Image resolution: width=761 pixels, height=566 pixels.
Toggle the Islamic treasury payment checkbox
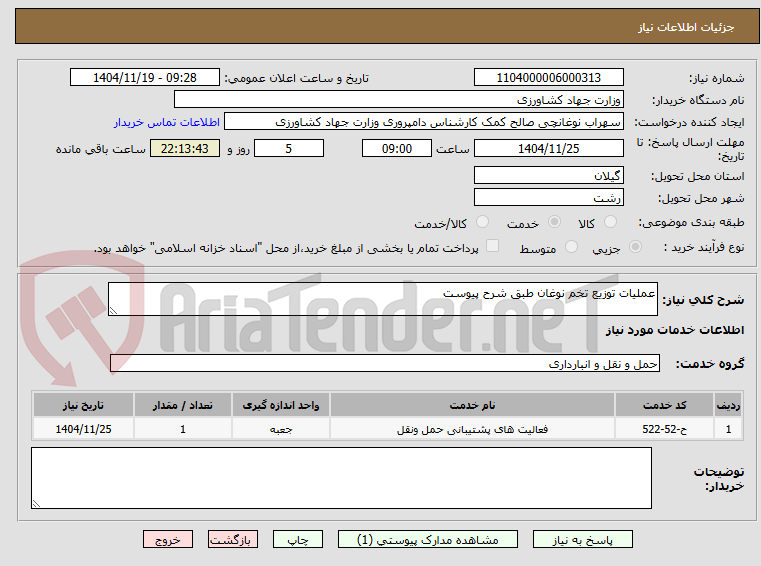coord(493,246)
